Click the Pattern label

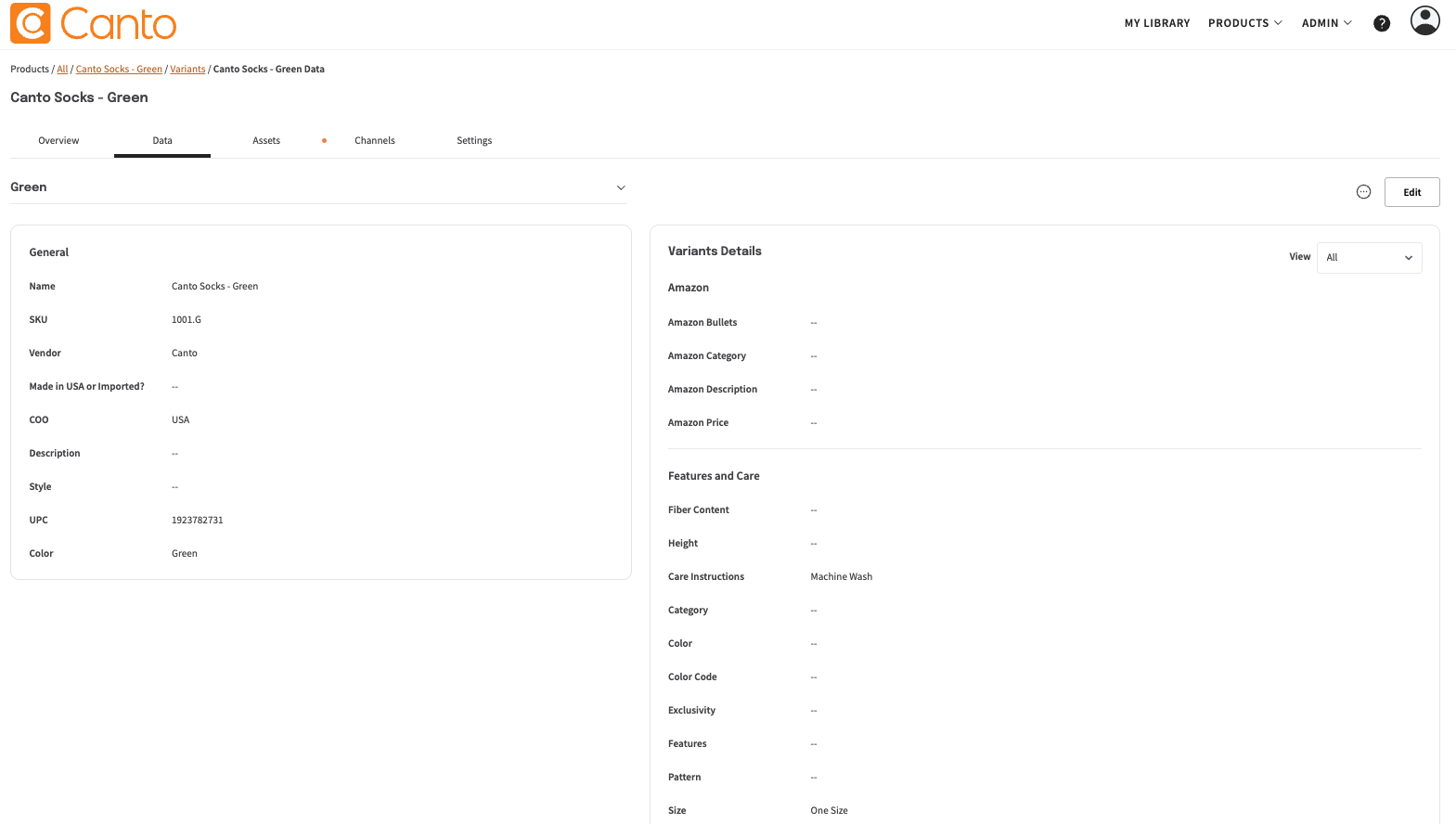click(x=685, y=778)
